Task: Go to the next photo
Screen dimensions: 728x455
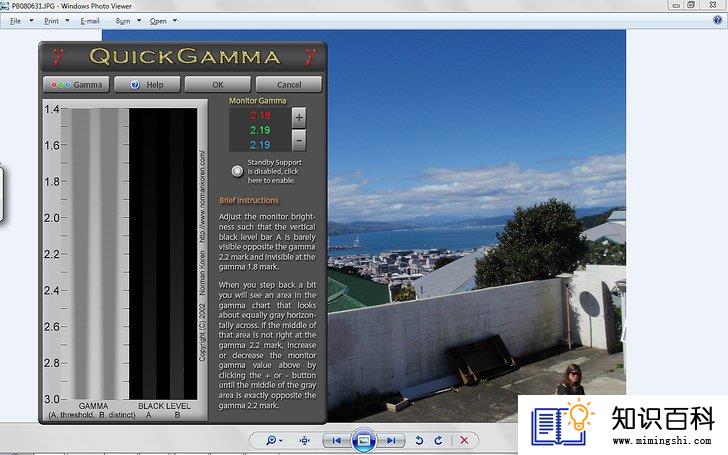Action: pos(391,440)
